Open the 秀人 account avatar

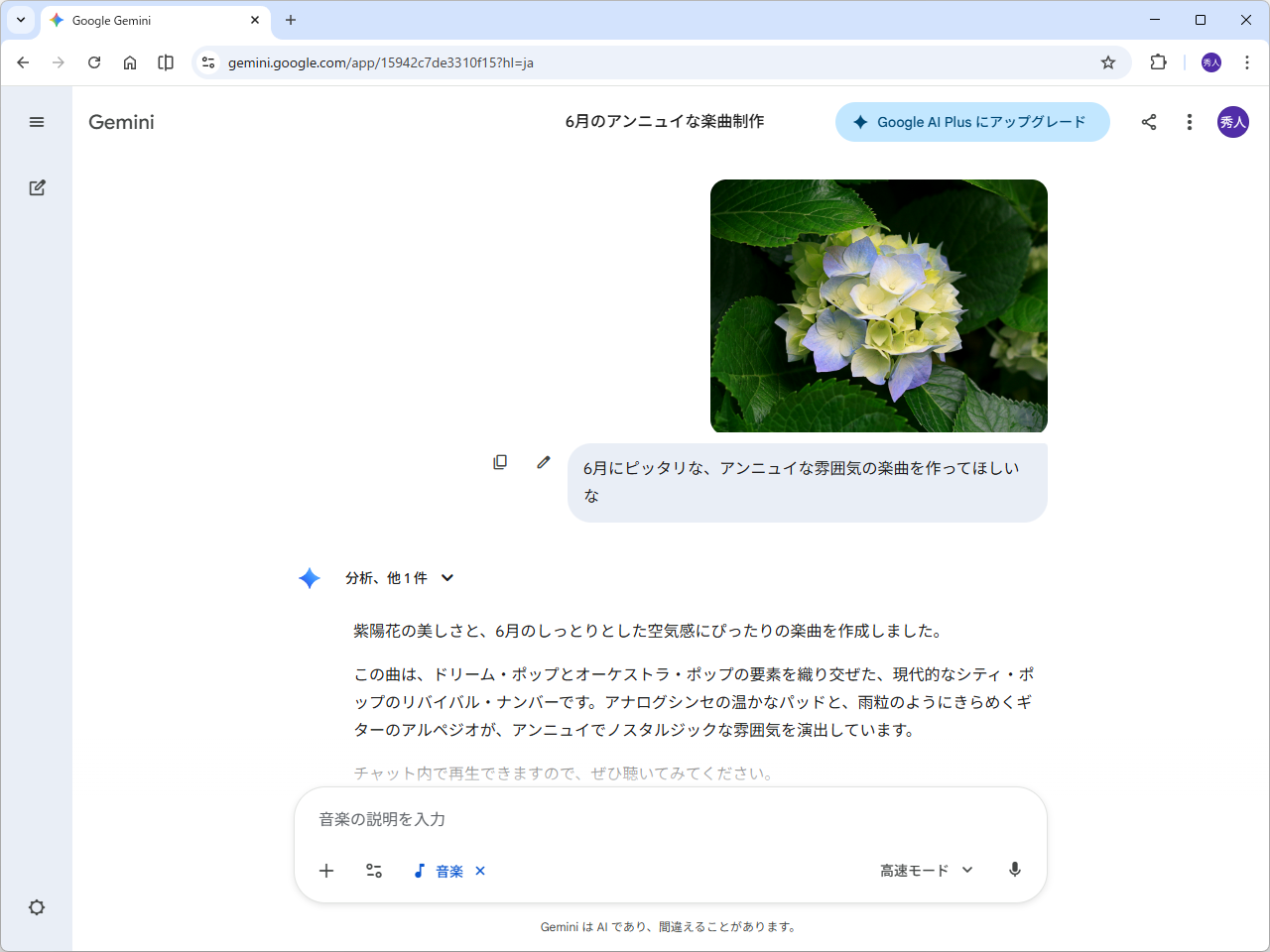tap(1232, 121)
